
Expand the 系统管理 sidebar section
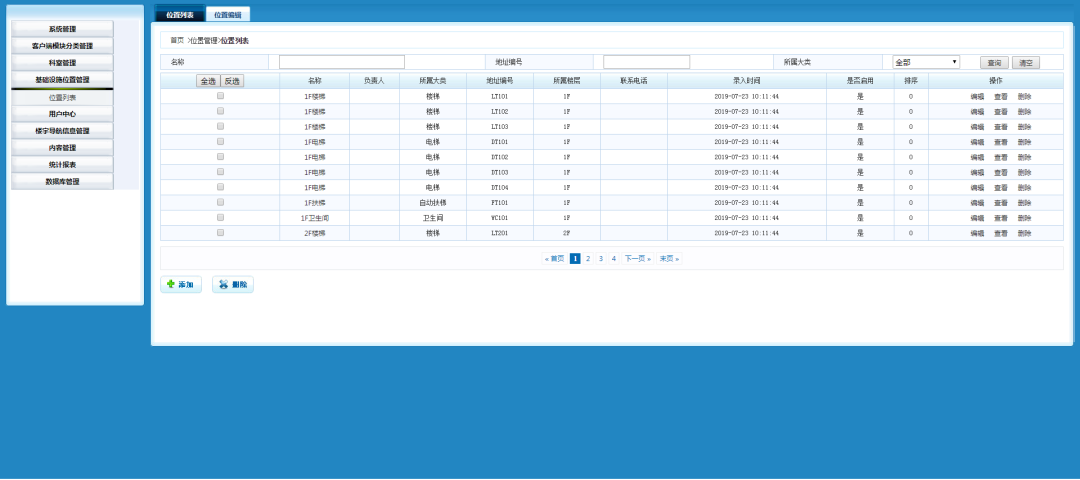[x=62, y=29]
